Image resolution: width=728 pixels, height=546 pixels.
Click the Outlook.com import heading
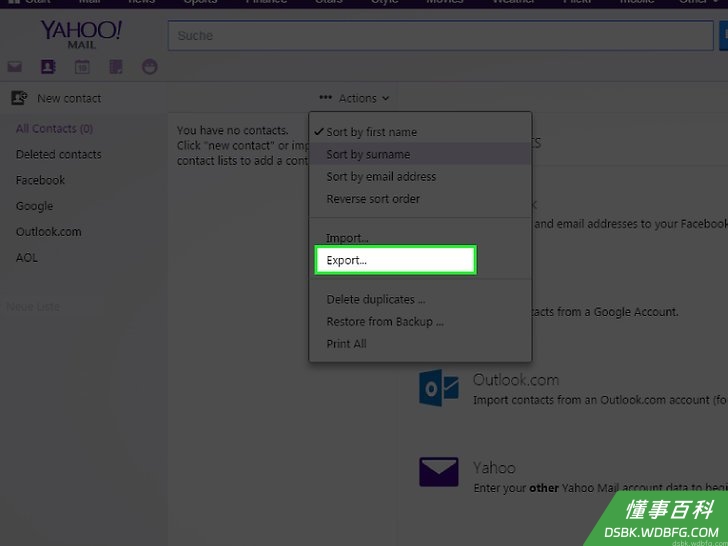pyautogui.click(x=516, y=380)
